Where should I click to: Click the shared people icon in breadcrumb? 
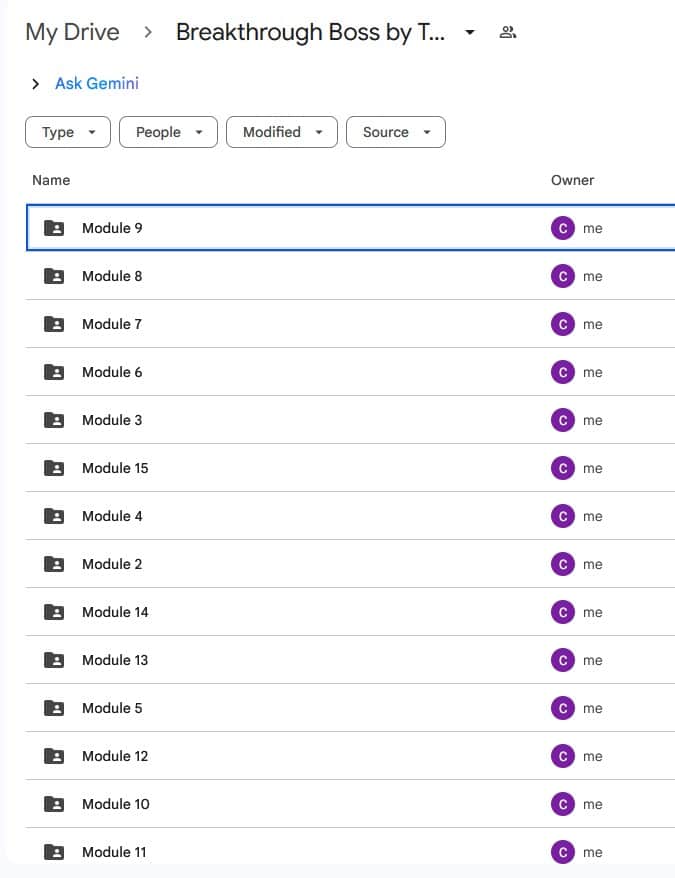click(x=508, y=32)
